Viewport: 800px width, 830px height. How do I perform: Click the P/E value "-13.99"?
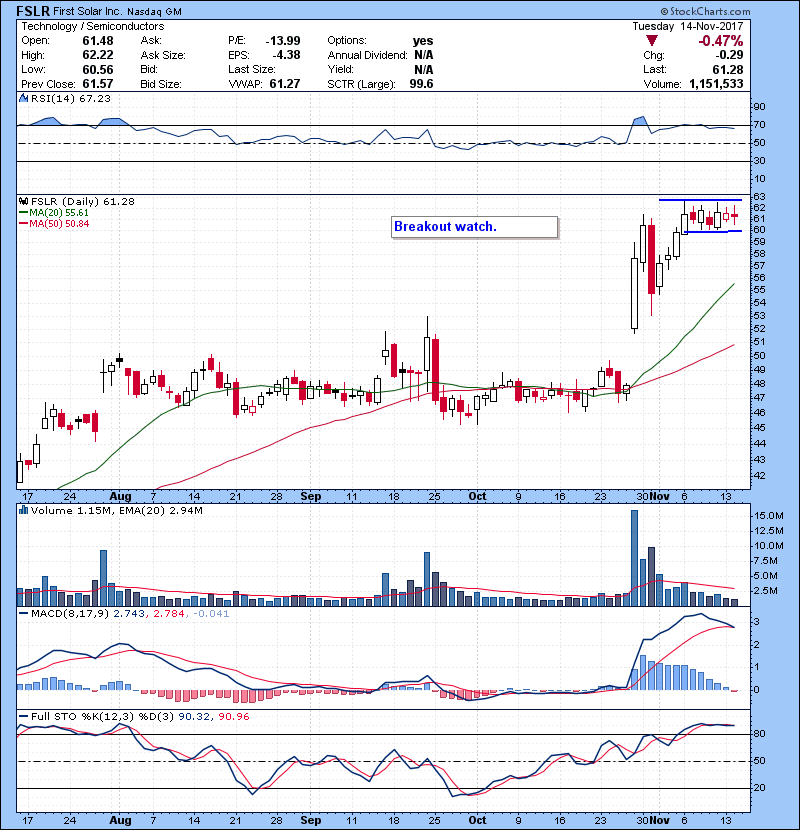pyautogui.click(x=283, y=41)
